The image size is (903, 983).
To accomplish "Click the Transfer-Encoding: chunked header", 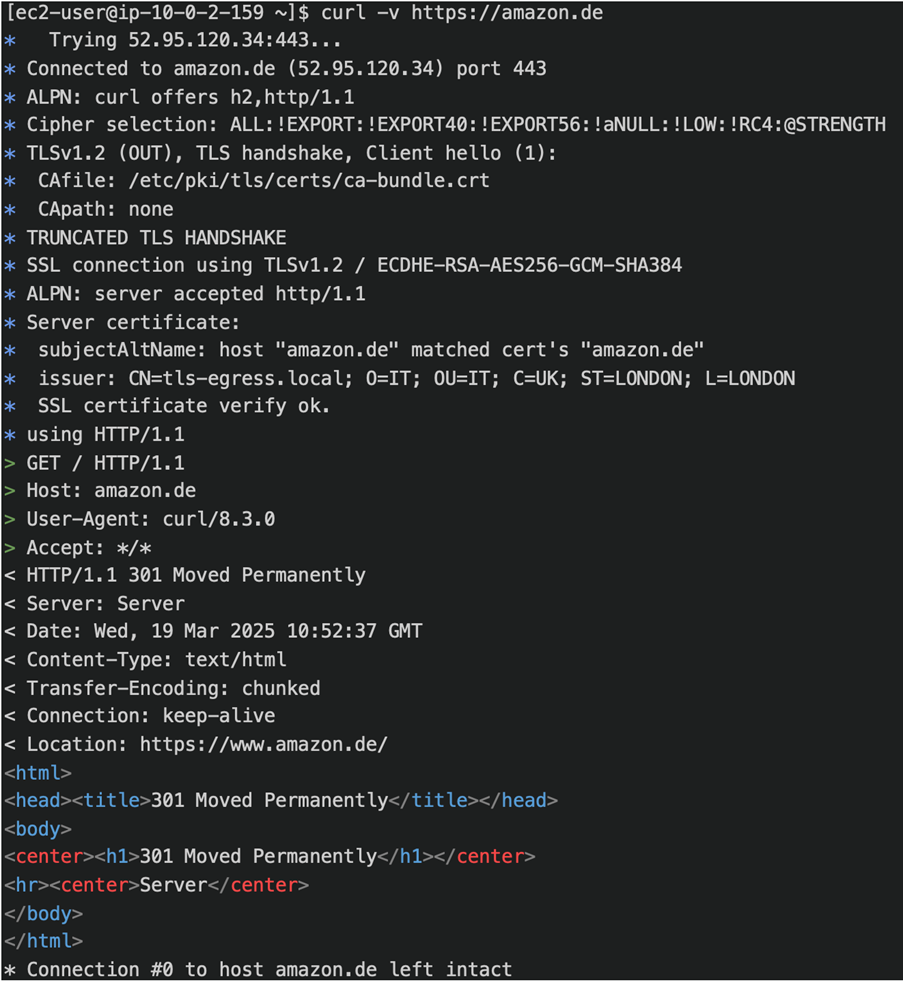I will click(x=173, y=688).
